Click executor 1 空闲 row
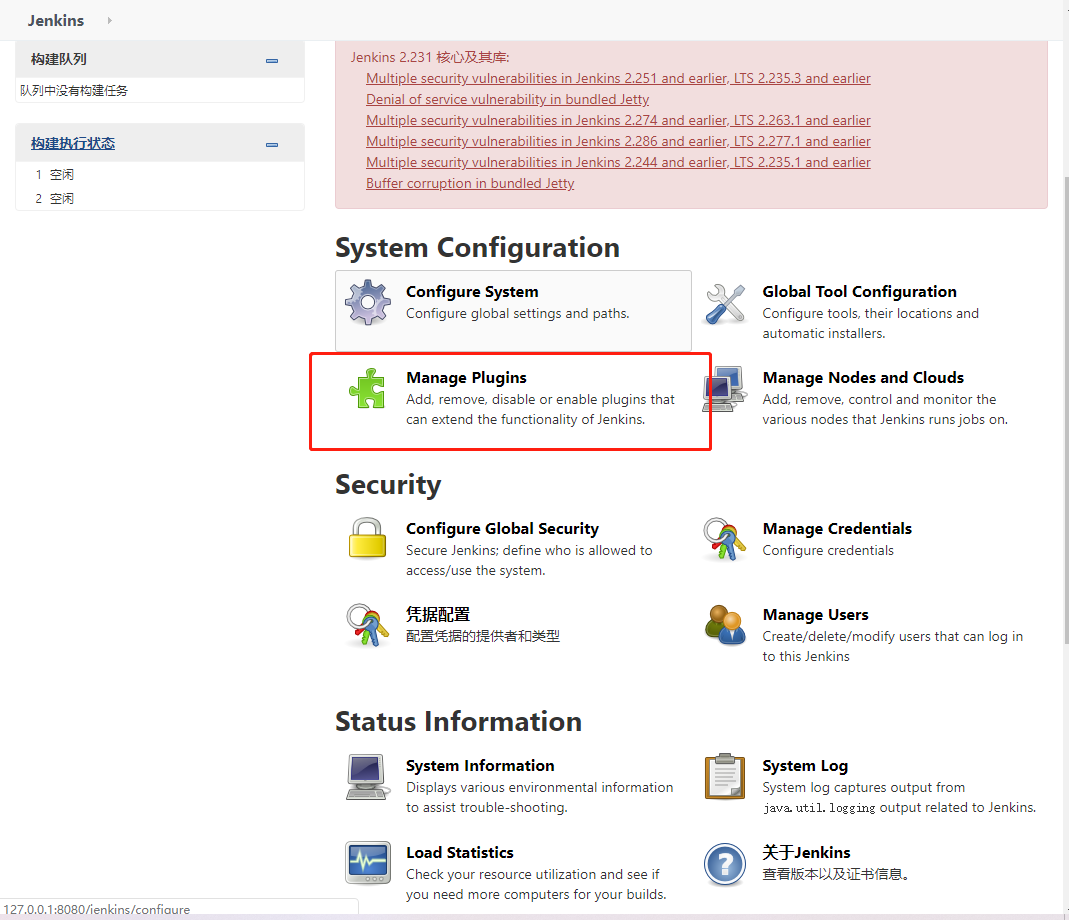The height and width of the screenshot is (920, 1069). click(160, 175)
